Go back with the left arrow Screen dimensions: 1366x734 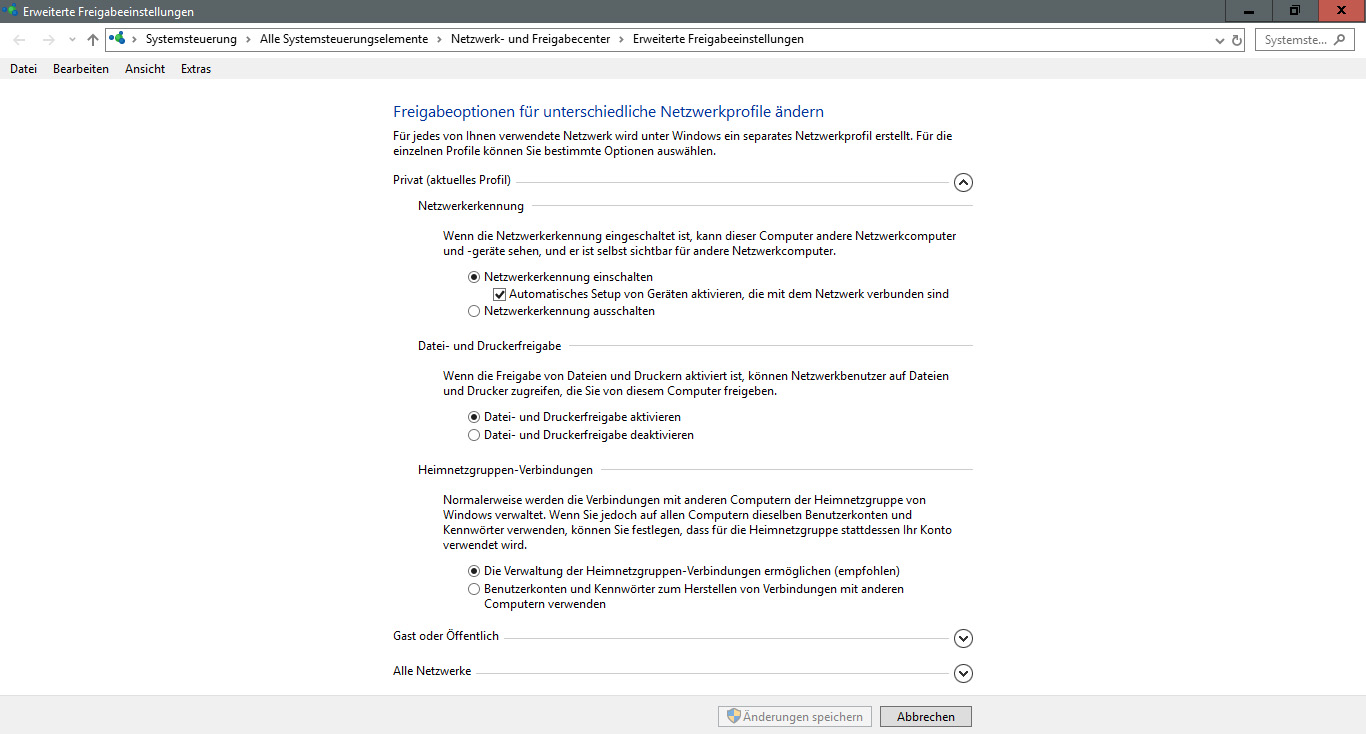click(20, 40)
